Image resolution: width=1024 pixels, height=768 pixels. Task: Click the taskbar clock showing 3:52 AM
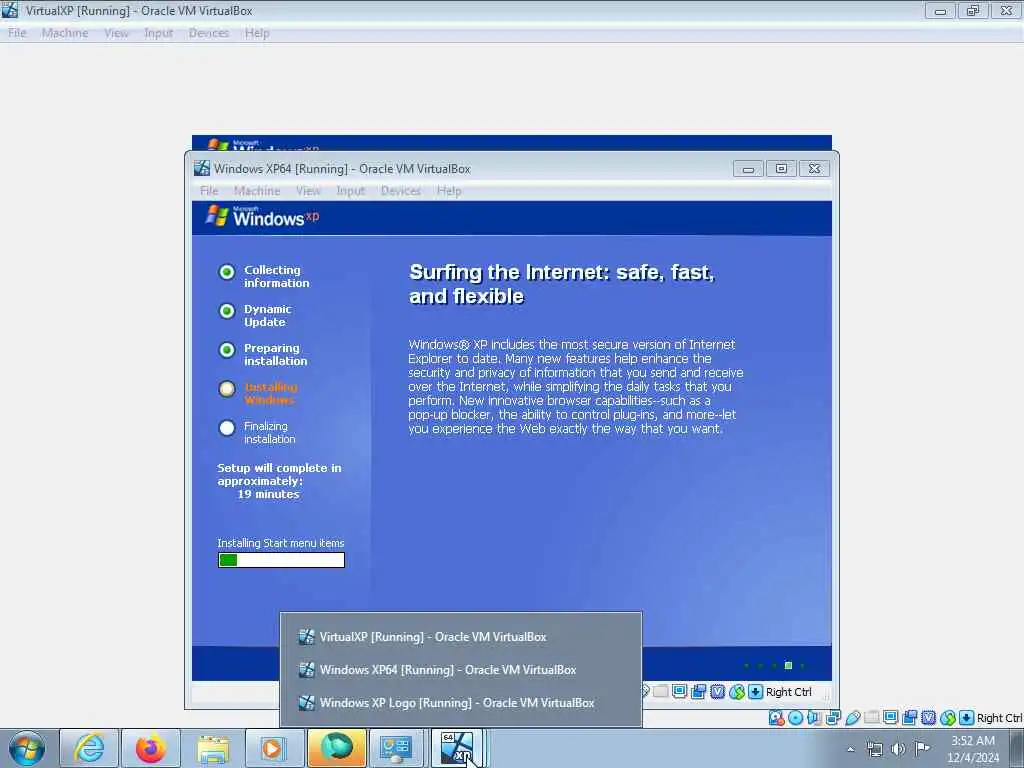click(x=973, y=749)
